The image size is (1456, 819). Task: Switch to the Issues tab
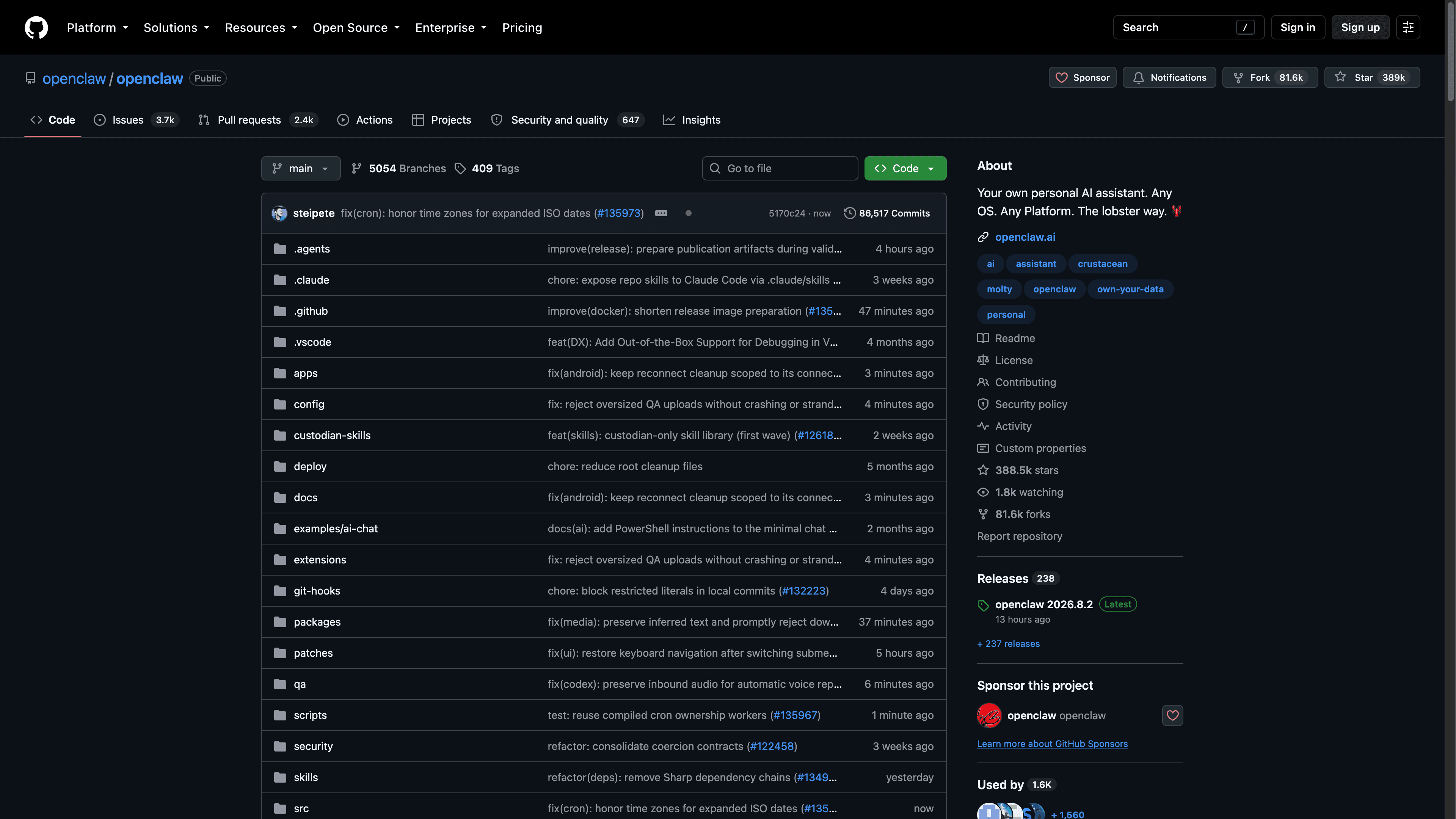[136, 120]
